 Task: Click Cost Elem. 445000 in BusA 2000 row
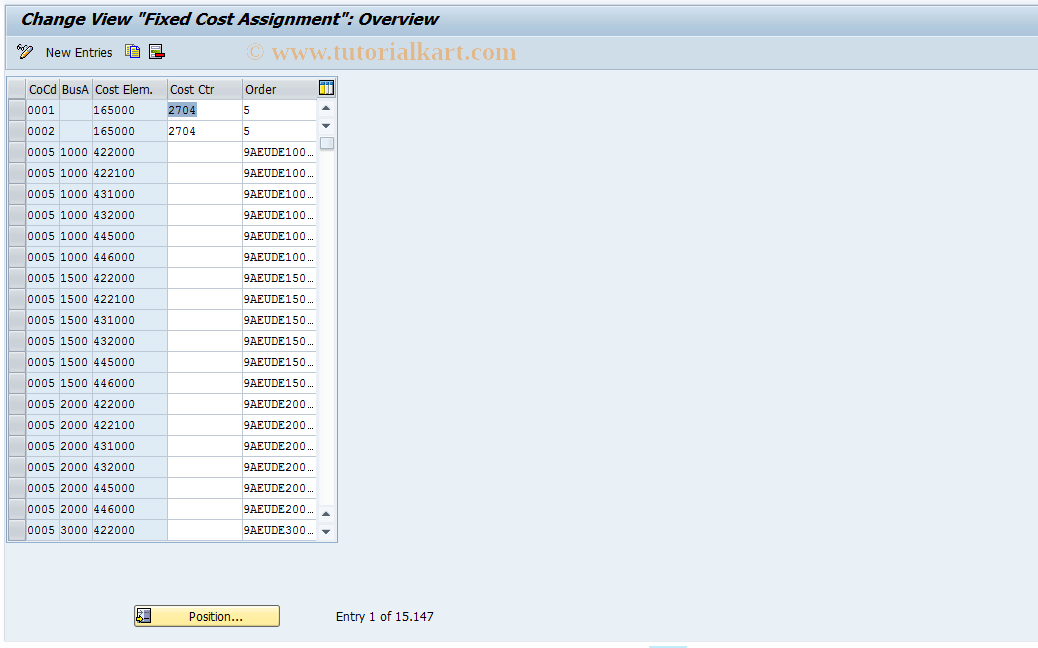click(x=130, y=488)
